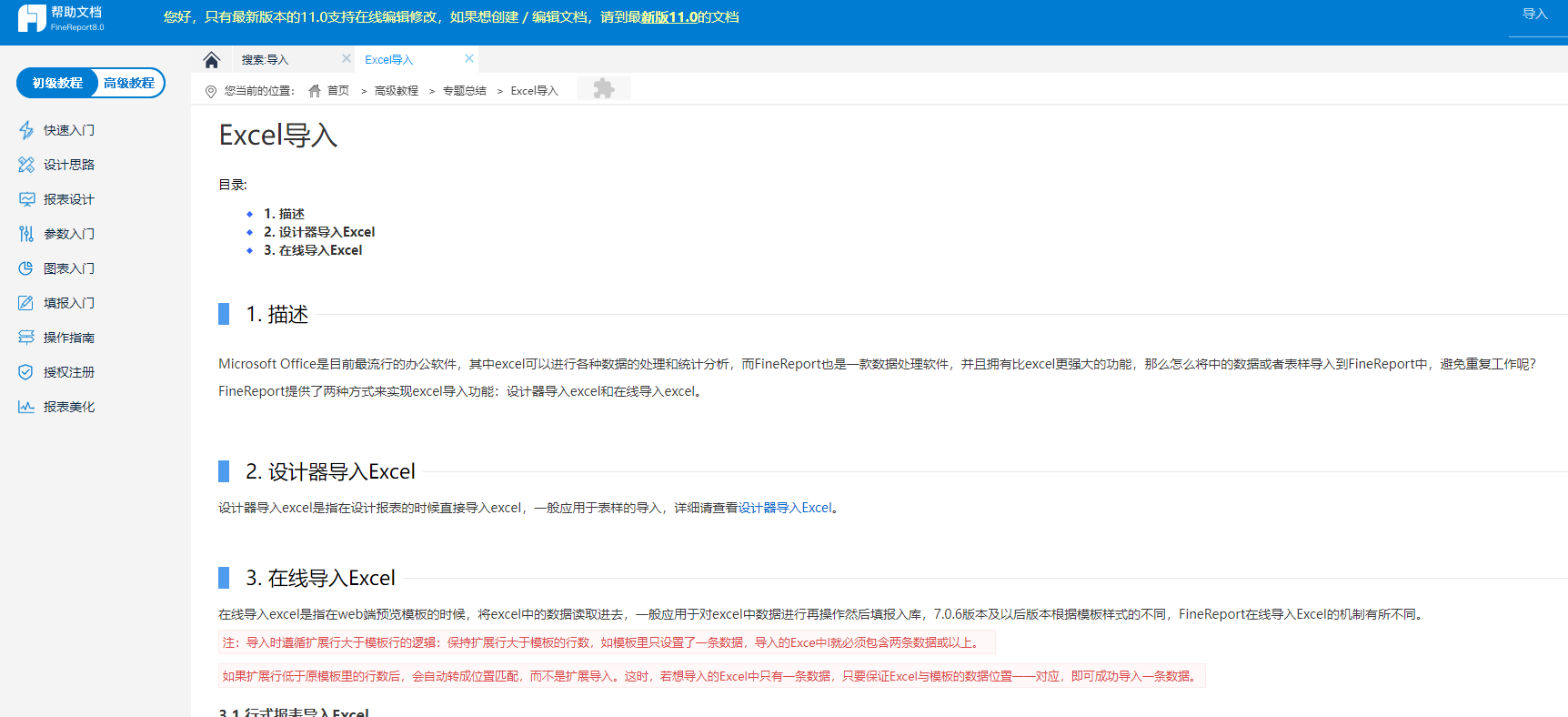Switch to 高级教程 toggle
The image size is (1568, 717).
(x=129, y=83)
